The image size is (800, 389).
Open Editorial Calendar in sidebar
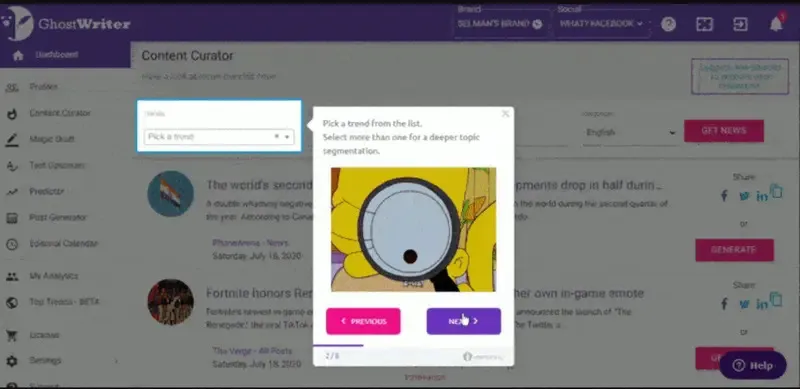tap(63, 244)
